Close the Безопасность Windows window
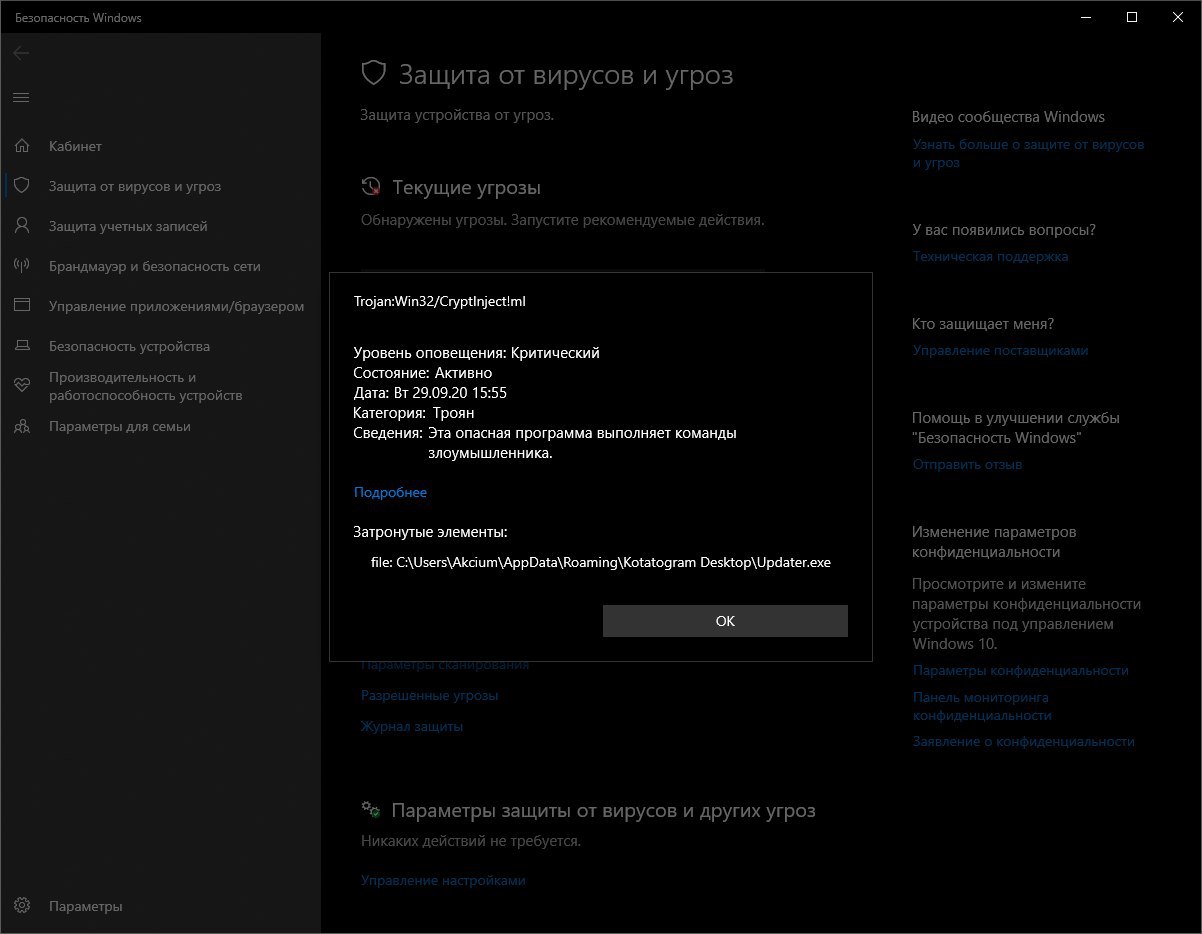Viewport: 1202px width, 934px height. point(1178,17)
